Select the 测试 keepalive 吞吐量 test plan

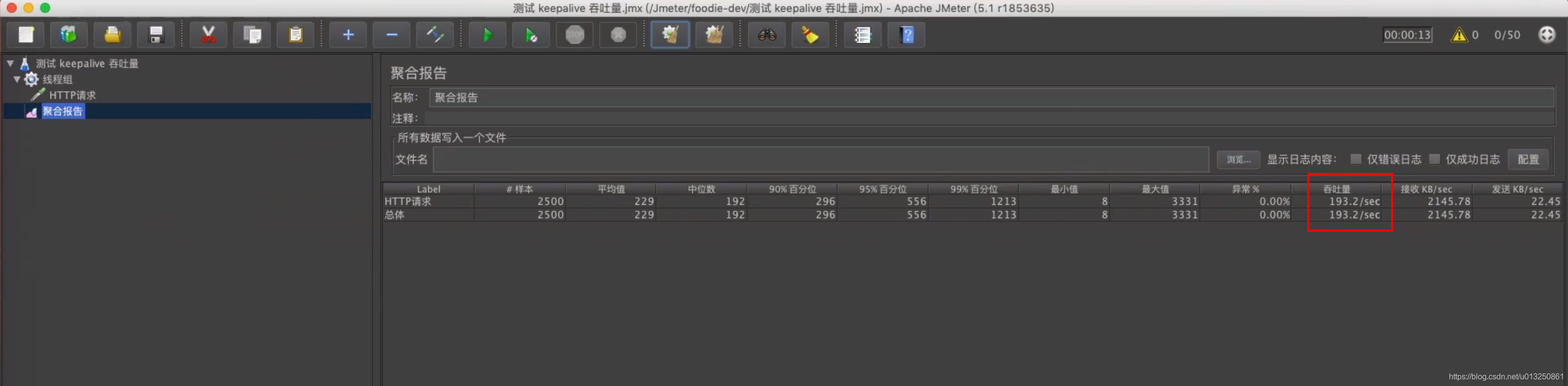86,63
